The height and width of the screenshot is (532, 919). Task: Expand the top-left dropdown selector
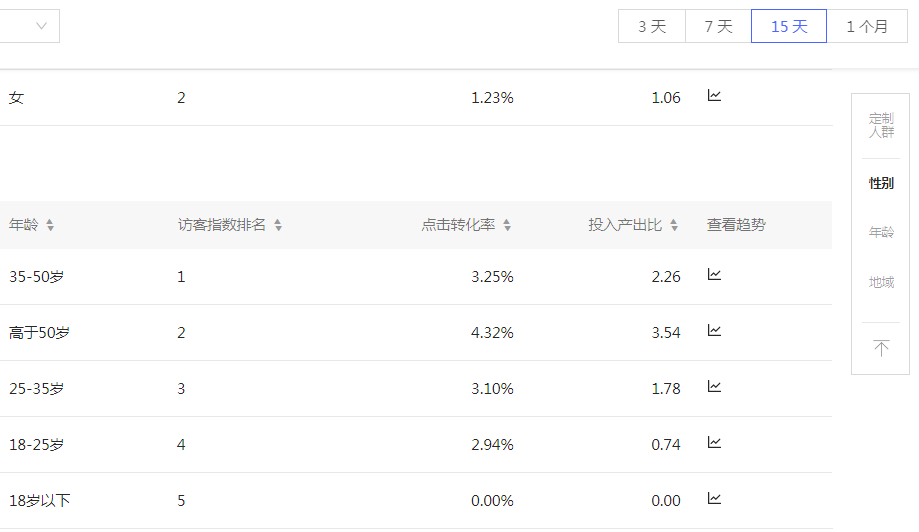(41, 27)
